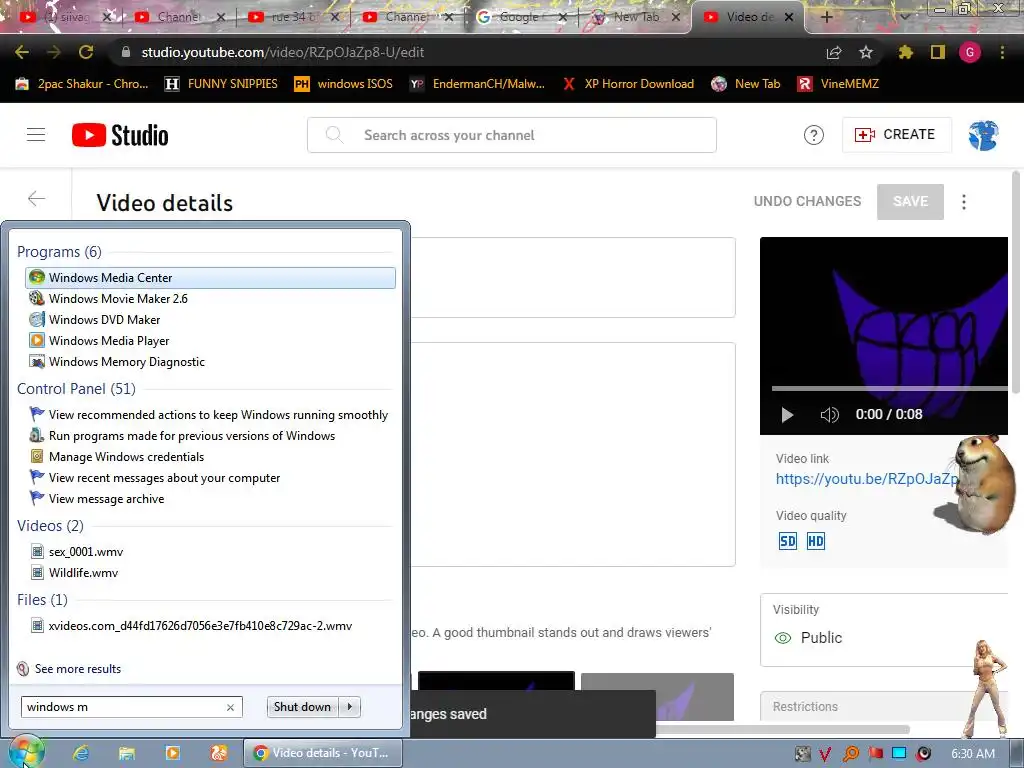Screen dimensions: 1024x768
Task: Select the HD video quality badge
Action: point(816,541)
